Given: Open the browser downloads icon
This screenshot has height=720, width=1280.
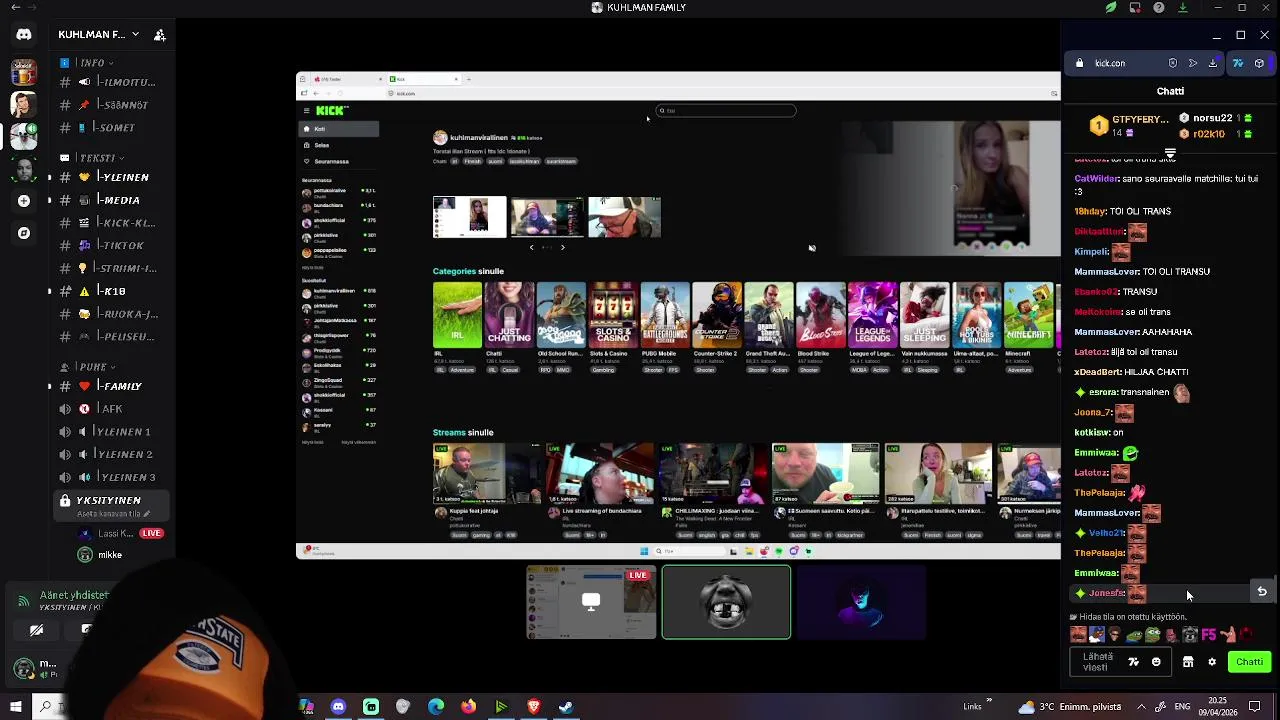Looking at the screenshot, I should pyautogui.click(x=1213, y=63).
